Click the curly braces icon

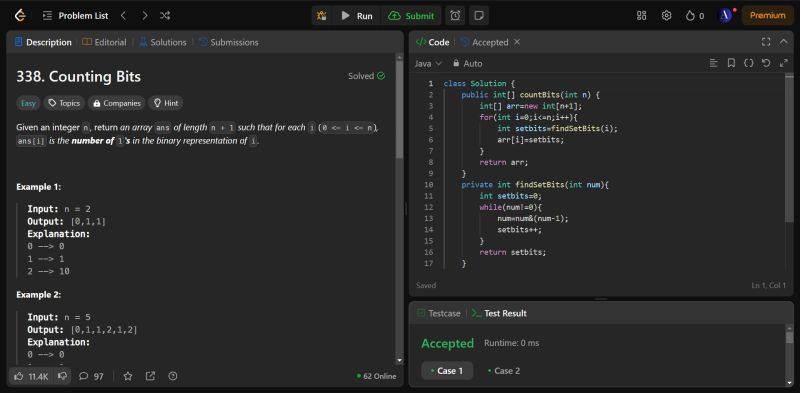pyautogui.click(x=748, y=63)
